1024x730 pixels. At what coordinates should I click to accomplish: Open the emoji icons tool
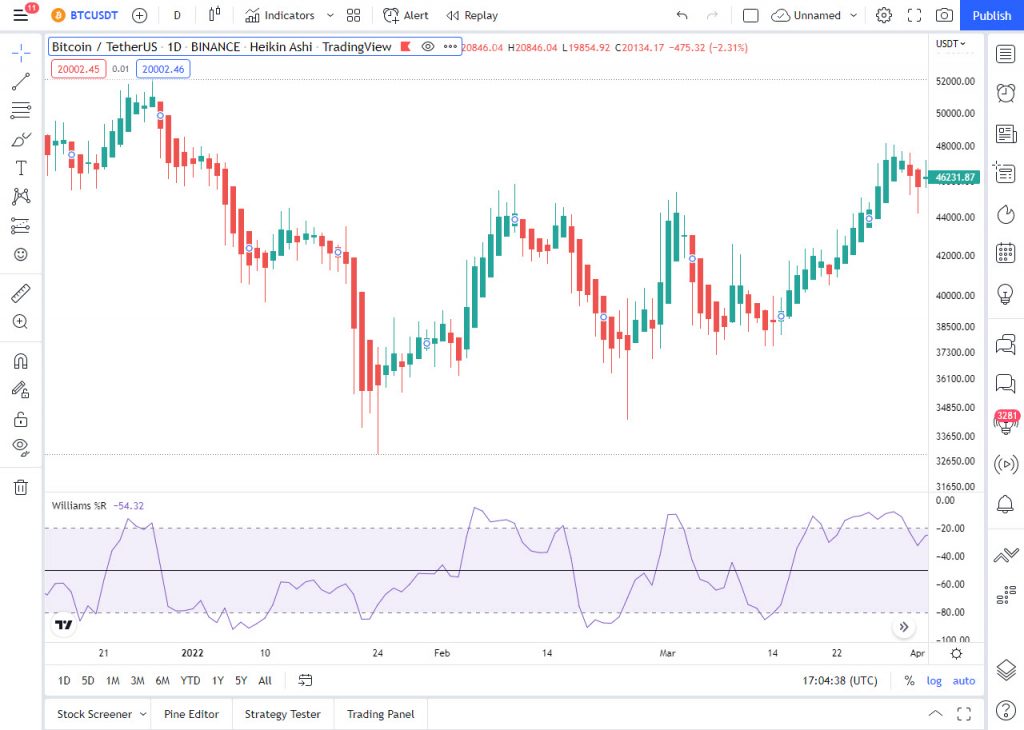pos(21,254)
